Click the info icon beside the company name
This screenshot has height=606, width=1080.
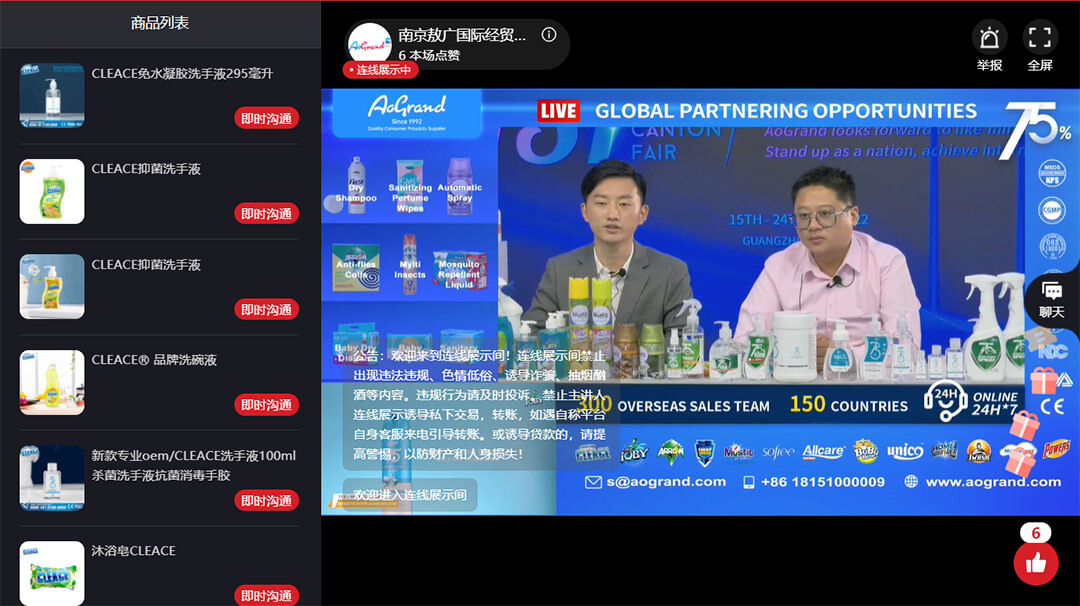pyautogui.click(x=549, y=34)
